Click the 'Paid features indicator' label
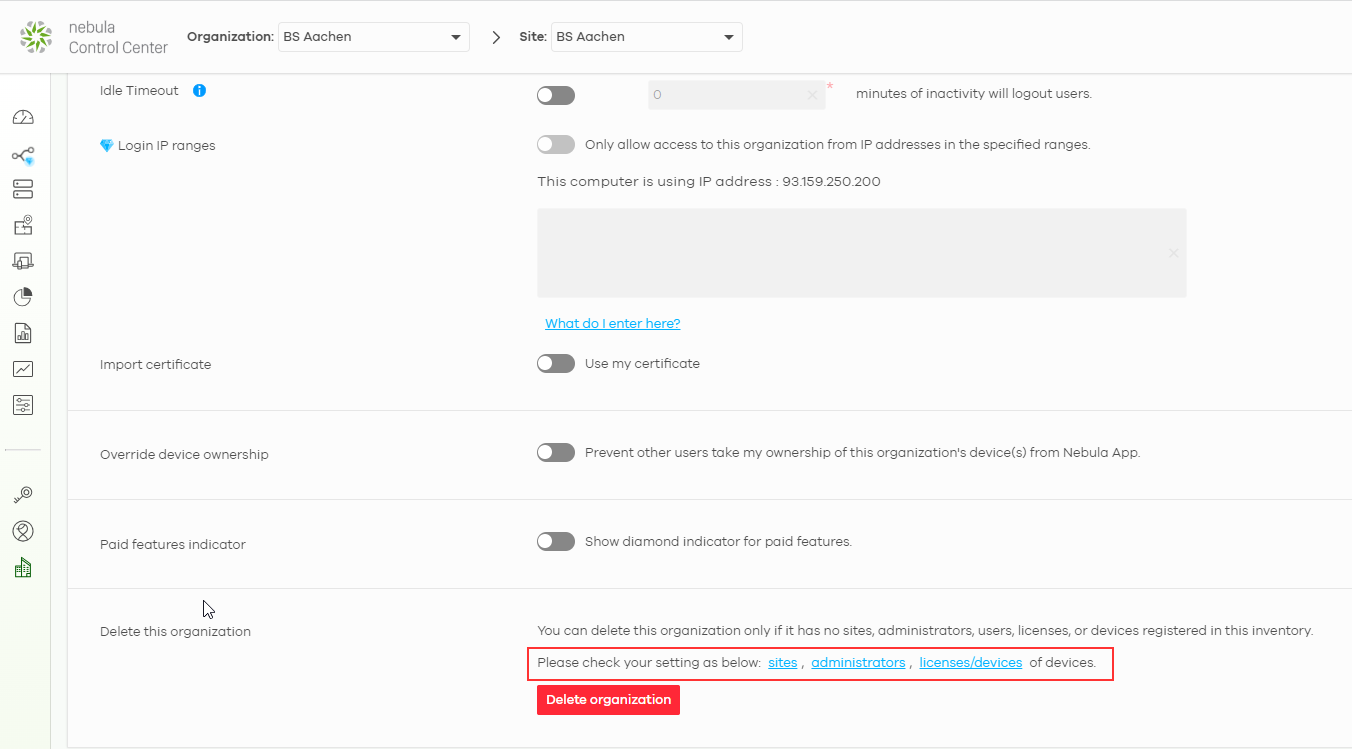This screenshot has width=1352, height=749. coord(173,544)
